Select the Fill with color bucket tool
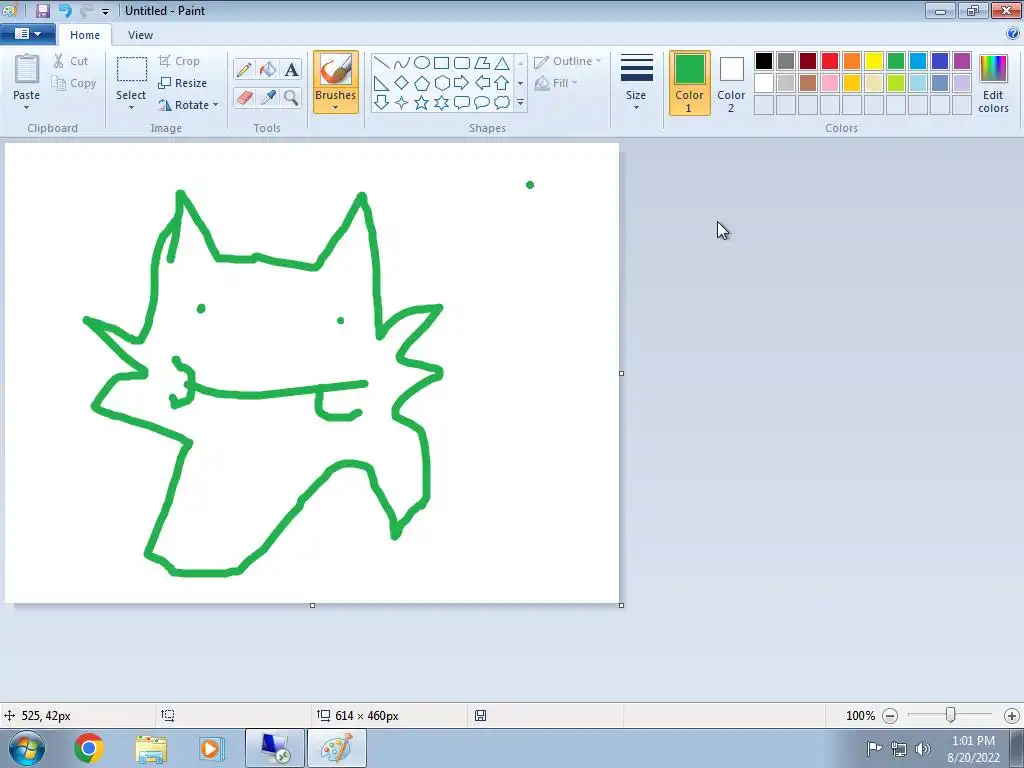 [268, 69]
